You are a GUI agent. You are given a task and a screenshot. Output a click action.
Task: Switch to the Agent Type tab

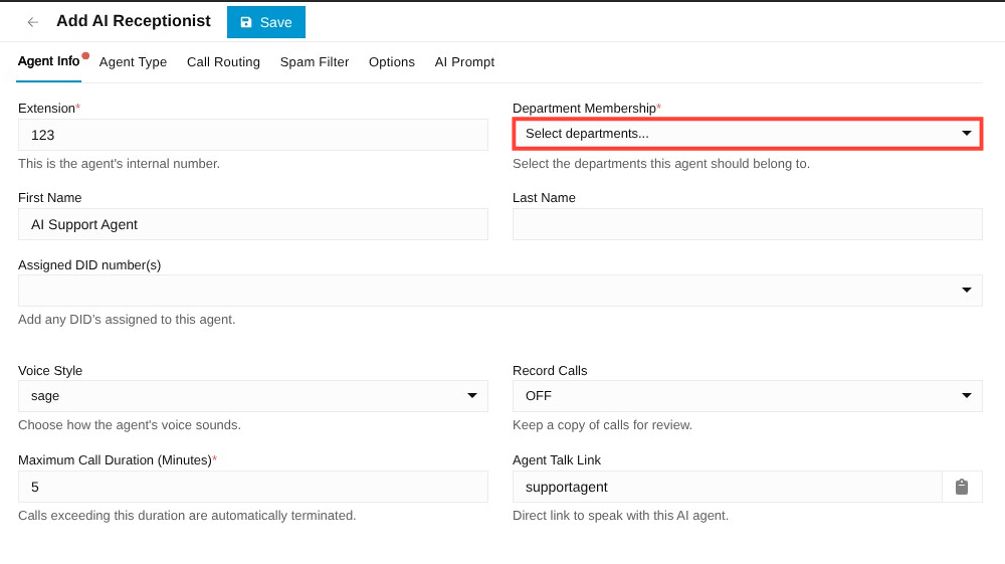133,62
